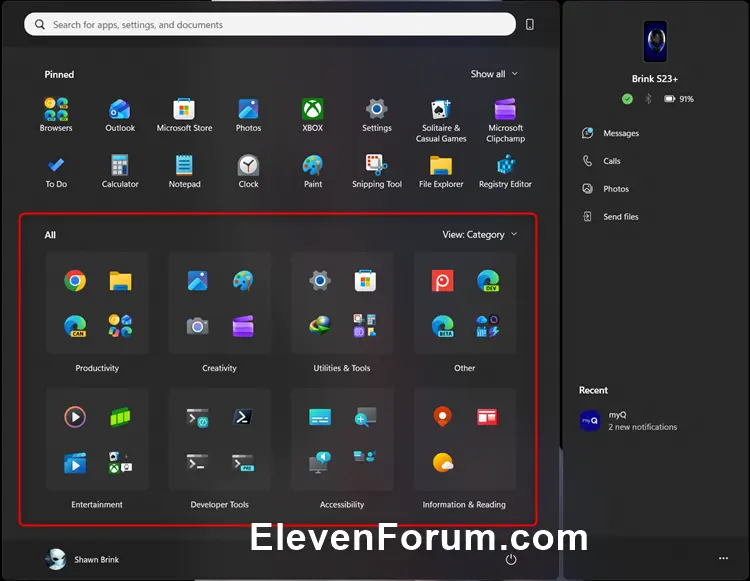Open Terminal in Developer Tools
This screenshot has width=750, height=581.
(197, 463)
